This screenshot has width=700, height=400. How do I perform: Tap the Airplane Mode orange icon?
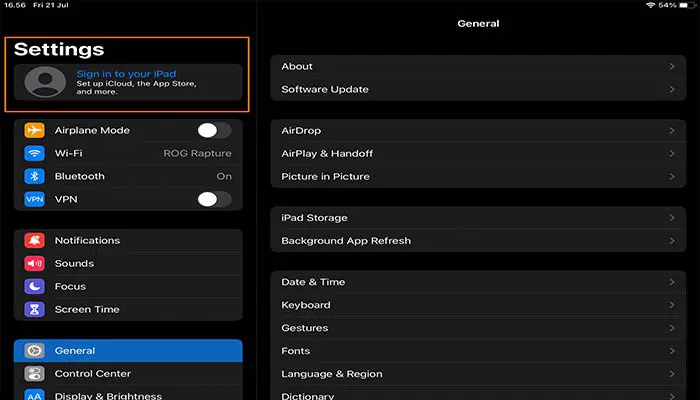[36, 131]
